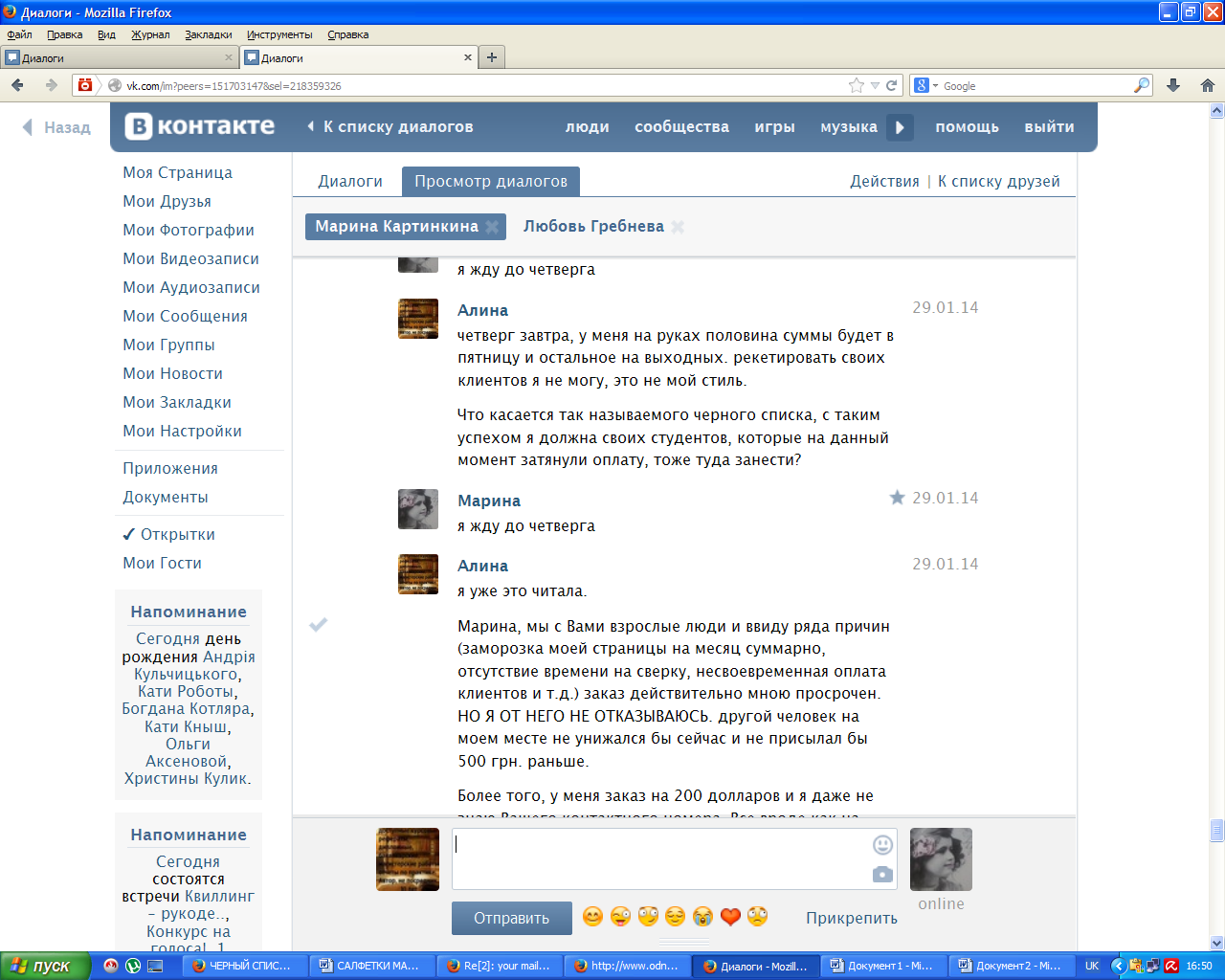1225x980 pixels.
Task: Click the search magnifier icon
Action: (x=1141, y=85)
